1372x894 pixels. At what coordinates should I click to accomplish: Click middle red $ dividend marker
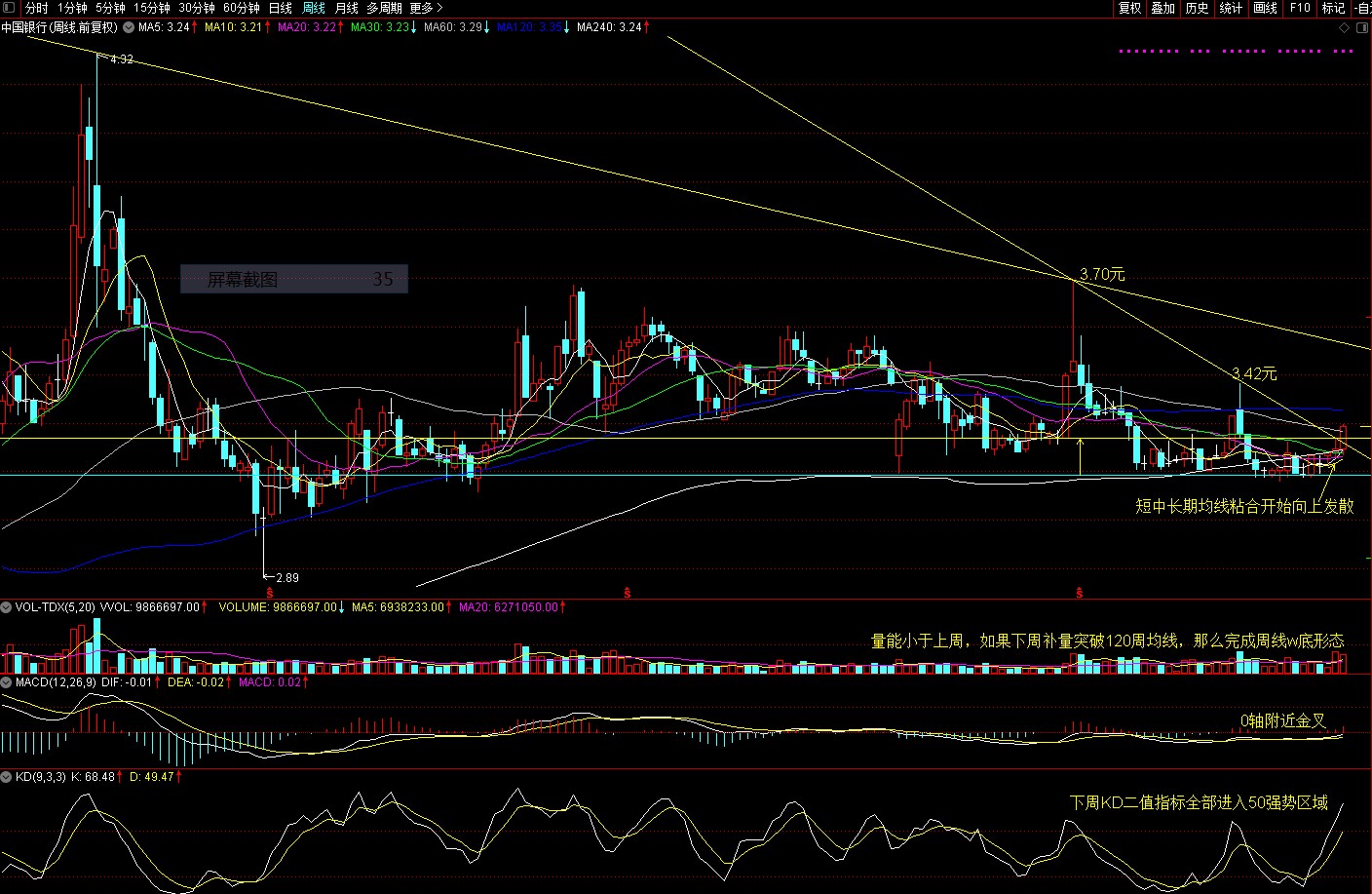tap(628, 592)
